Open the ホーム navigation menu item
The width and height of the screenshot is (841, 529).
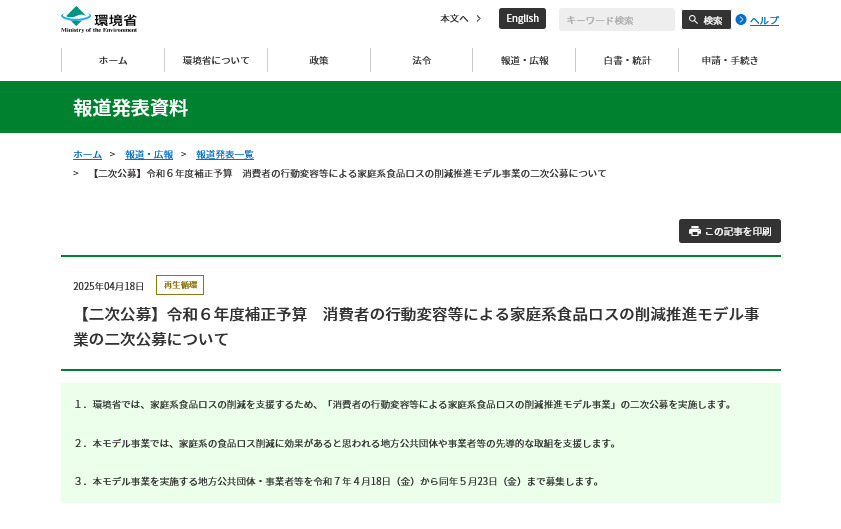pyautogui.click(x=113, y=60)
